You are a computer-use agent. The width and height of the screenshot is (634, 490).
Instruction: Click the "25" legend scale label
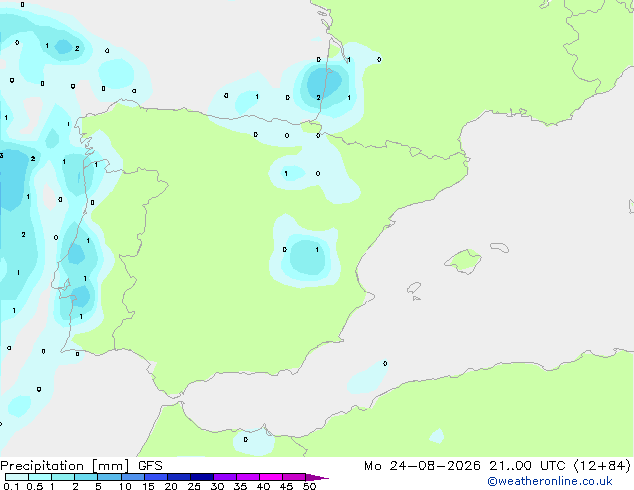click(194, 486)
